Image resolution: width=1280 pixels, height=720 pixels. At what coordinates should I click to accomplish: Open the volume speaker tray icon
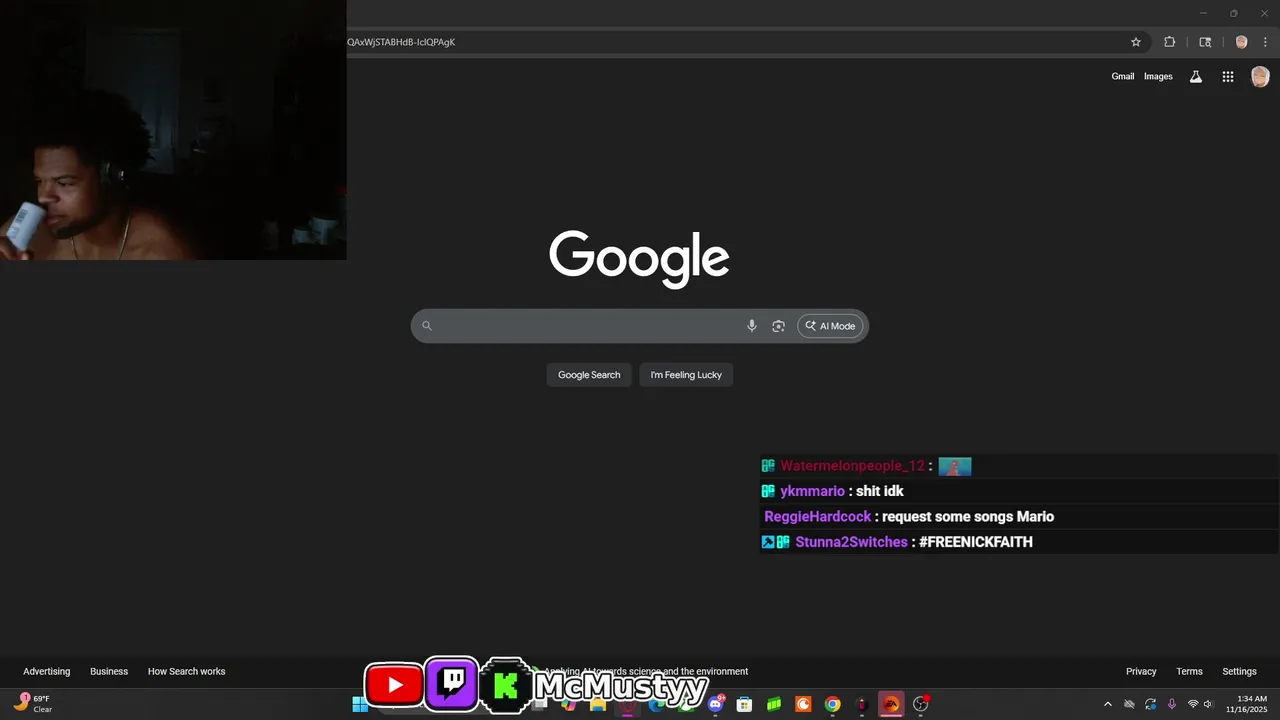[1208, 704]
